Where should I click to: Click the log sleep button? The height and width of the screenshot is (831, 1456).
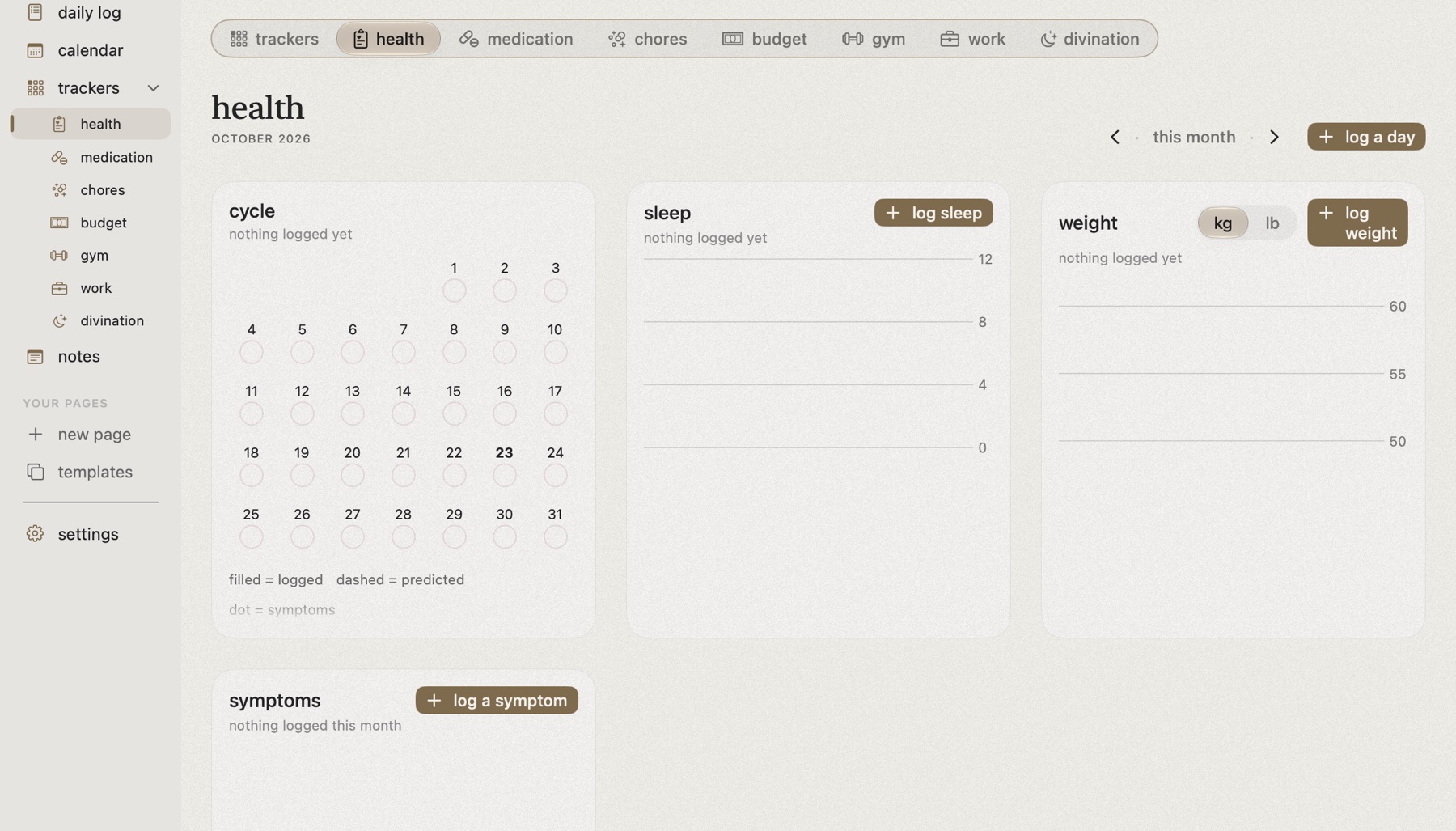933,213
